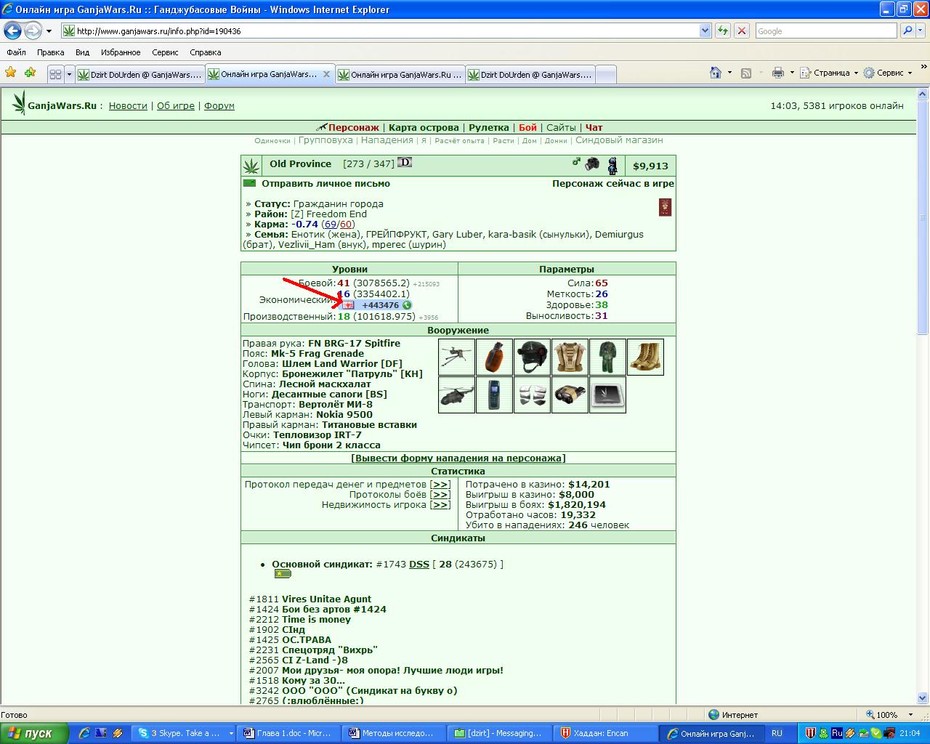Click the green envelope letter icon
The height and width of the screenshot is (744, 930).
[x=250, y=183]
